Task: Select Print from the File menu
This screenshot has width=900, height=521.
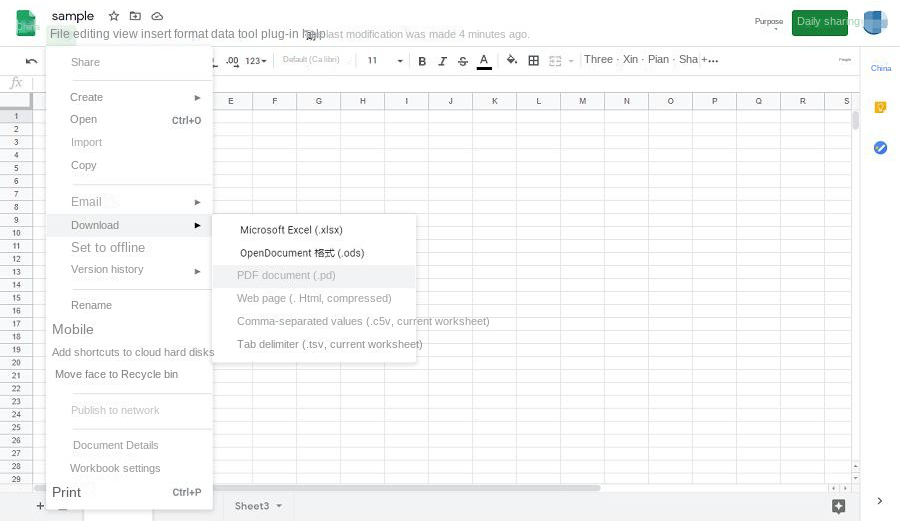Action: [x=67, y=492]
